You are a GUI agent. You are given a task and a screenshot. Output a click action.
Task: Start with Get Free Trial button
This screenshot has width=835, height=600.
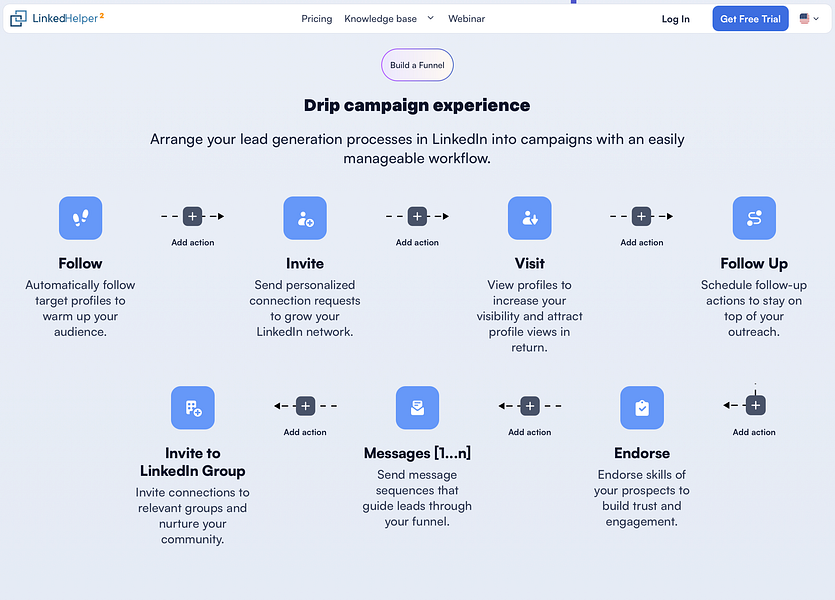[750, 19]
